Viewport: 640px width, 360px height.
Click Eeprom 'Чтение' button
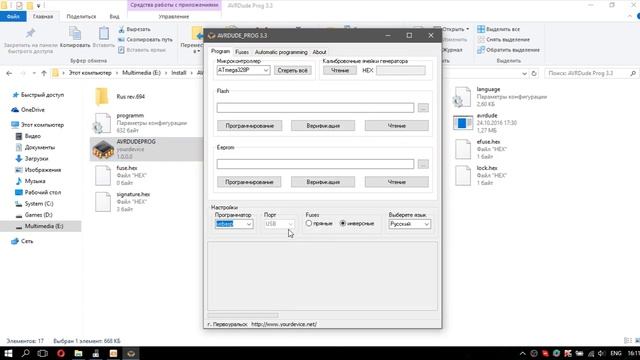(x=397, y=182)
